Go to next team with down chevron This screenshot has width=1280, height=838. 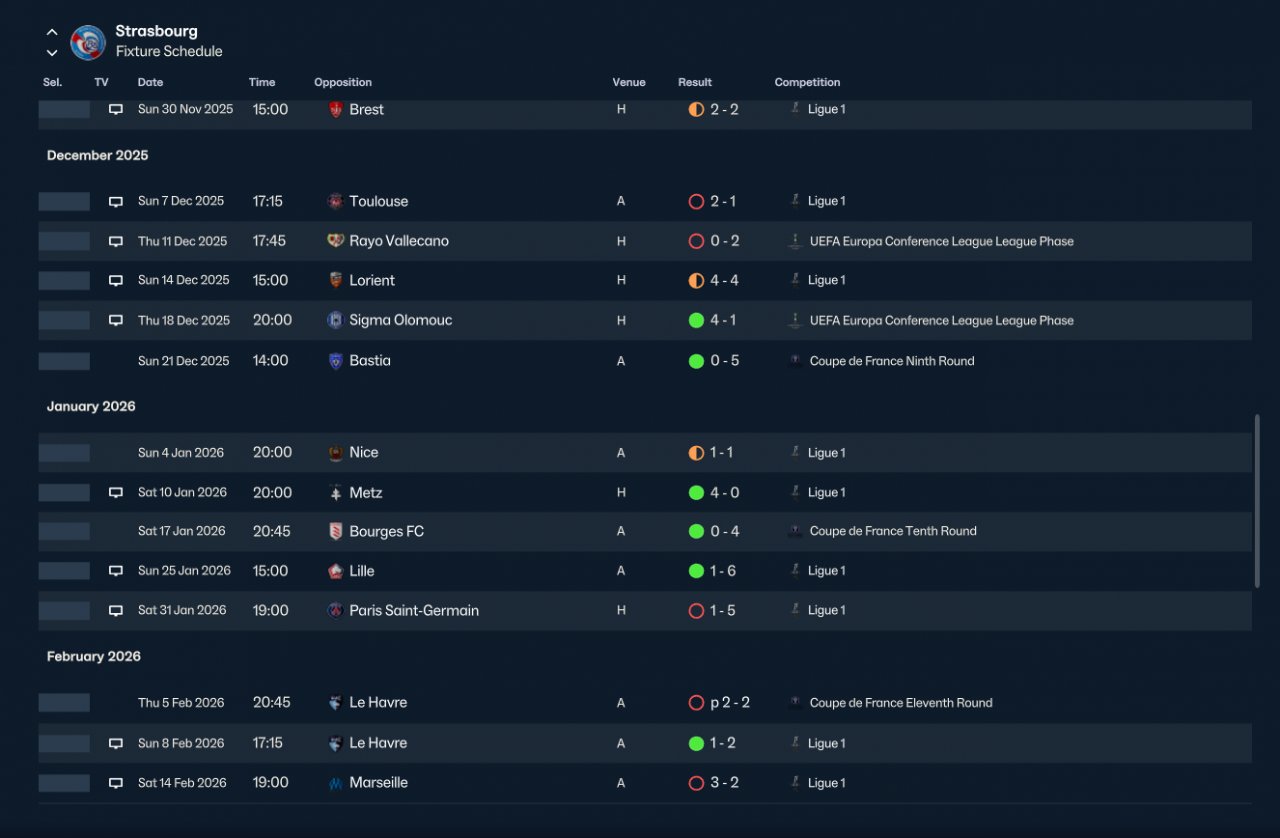52,53
